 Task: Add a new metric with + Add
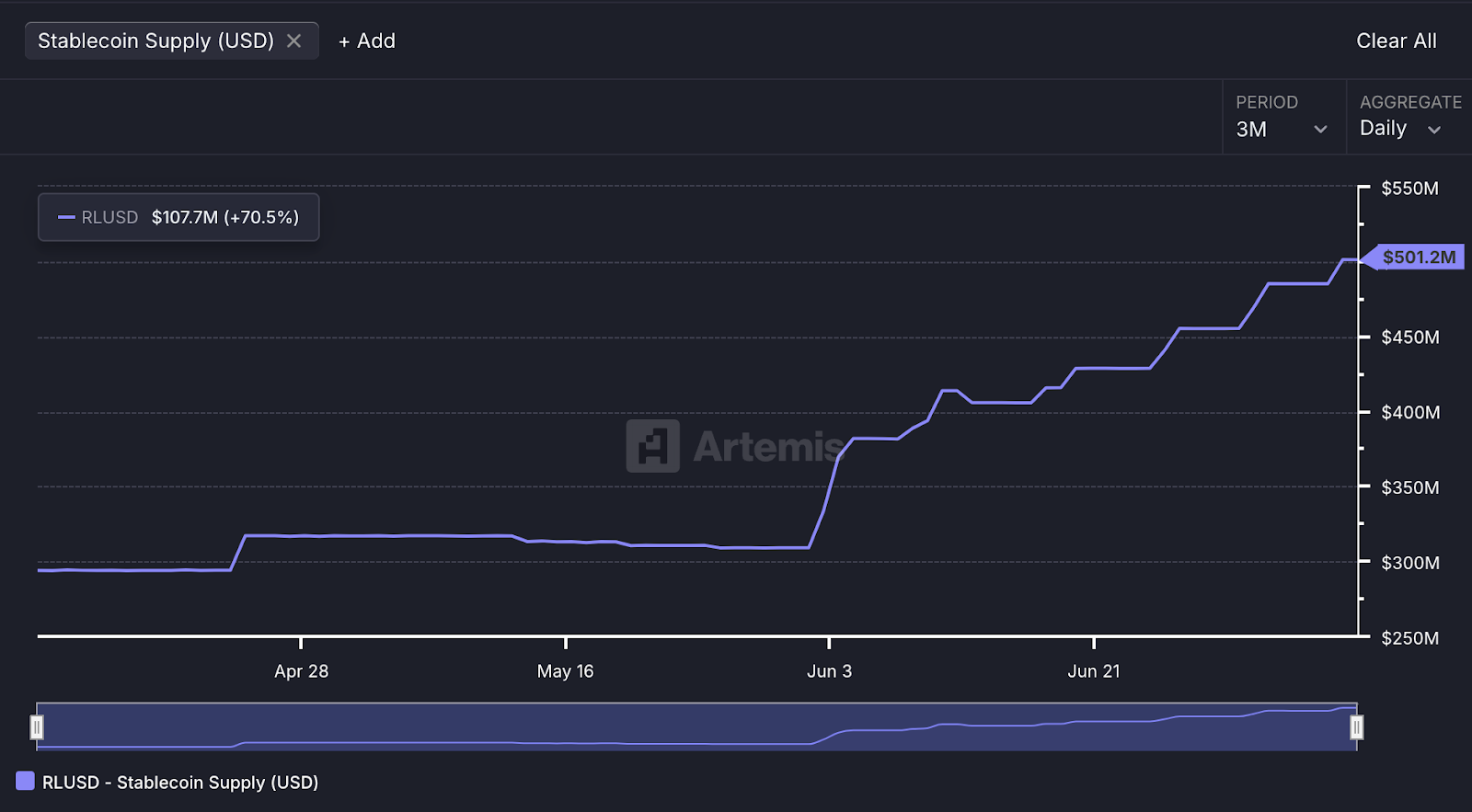point(367,40)
